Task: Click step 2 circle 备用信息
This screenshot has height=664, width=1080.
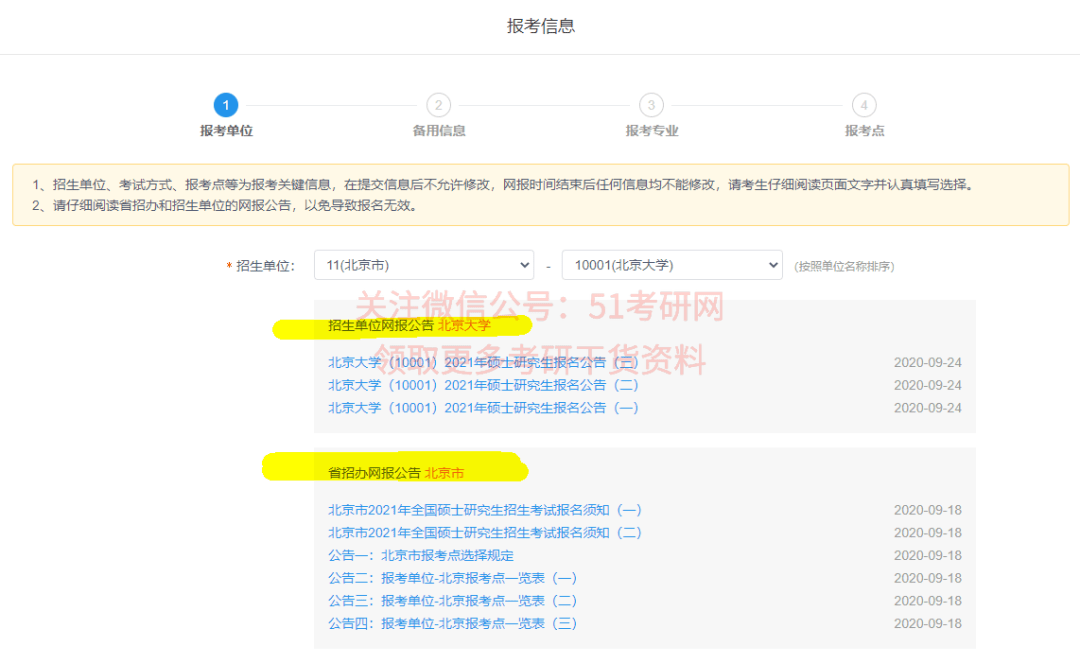Action: click(x=439, y=105)
